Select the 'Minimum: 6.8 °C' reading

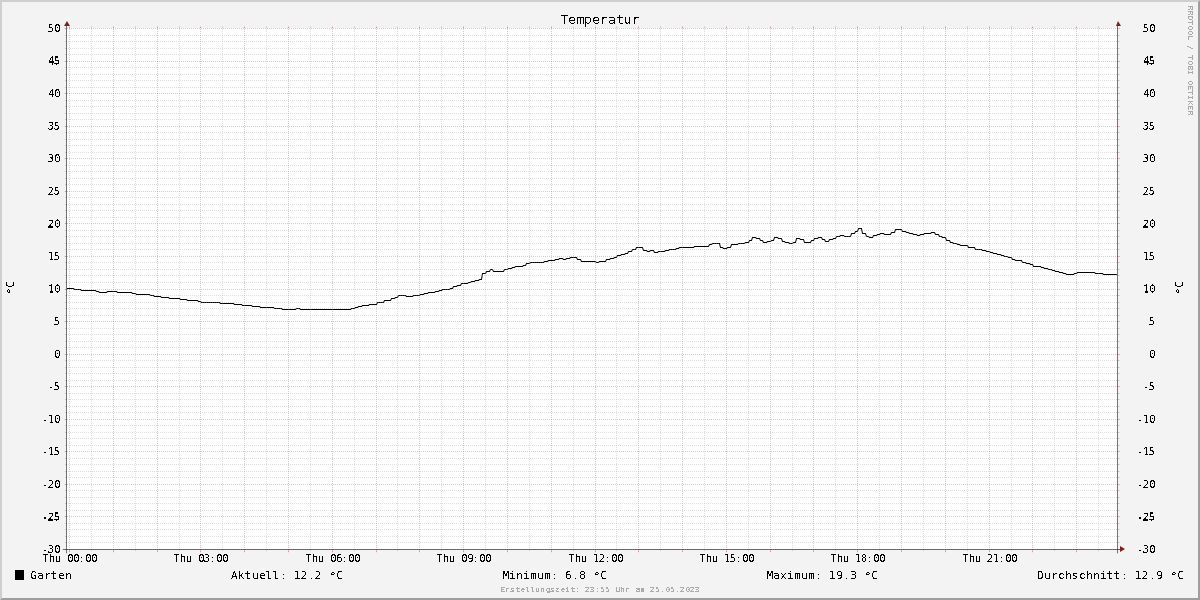[x=555, y=575]
